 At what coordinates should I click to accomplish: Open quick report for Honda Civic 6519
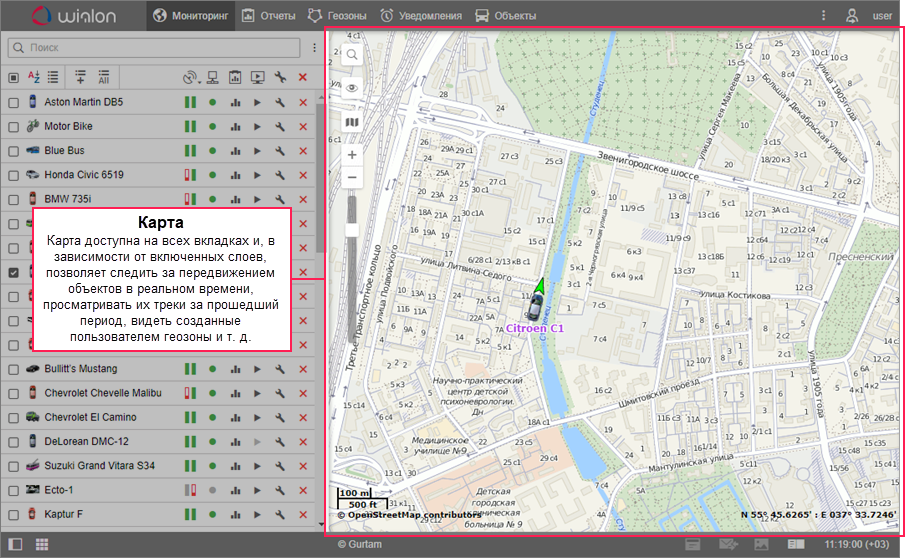[x=235, y=175]
